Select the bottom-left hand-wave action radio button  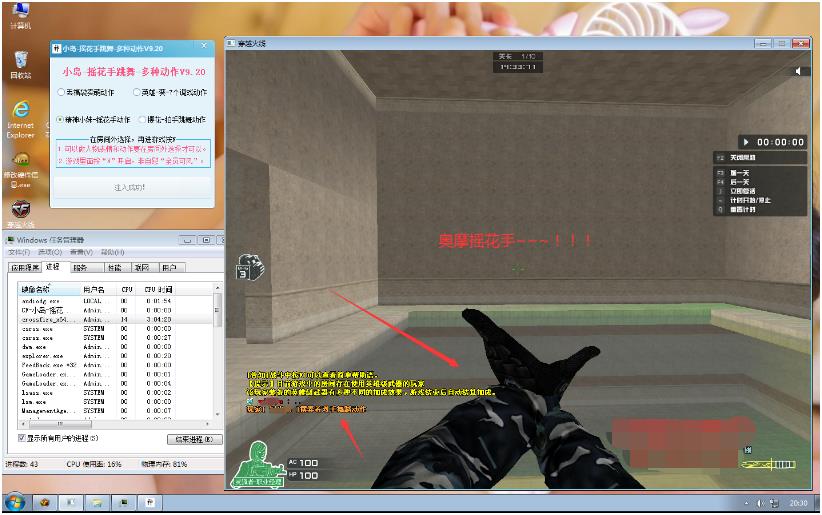pos(60,120)
